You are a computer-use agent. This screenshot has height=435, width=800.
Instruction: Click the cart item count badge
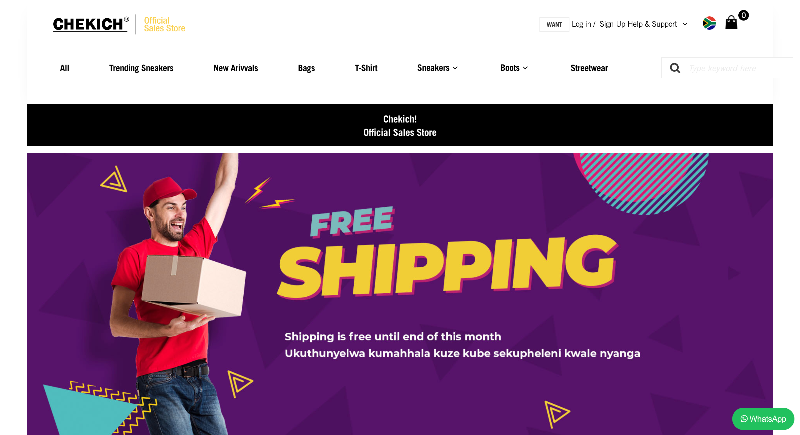[x=743, y=15]
